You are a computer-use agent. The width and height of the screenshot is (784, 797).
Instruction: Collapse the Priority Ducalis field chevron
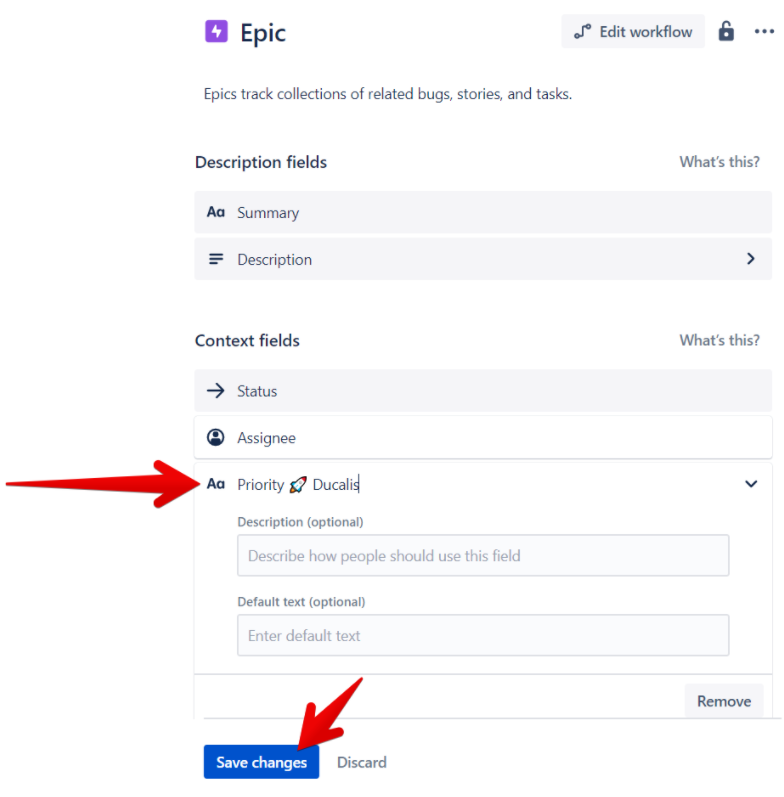[x=751, y=484]
